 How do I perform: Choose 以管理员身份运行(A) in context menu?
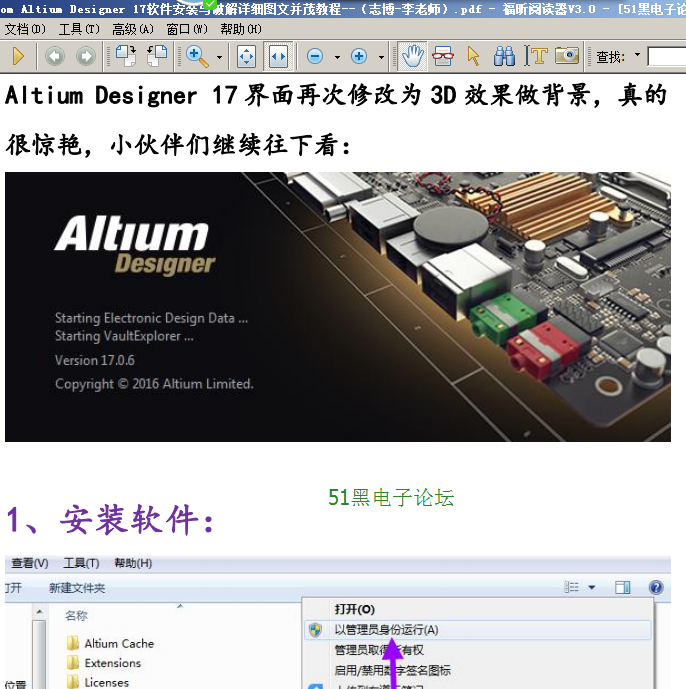click(478, 630)
